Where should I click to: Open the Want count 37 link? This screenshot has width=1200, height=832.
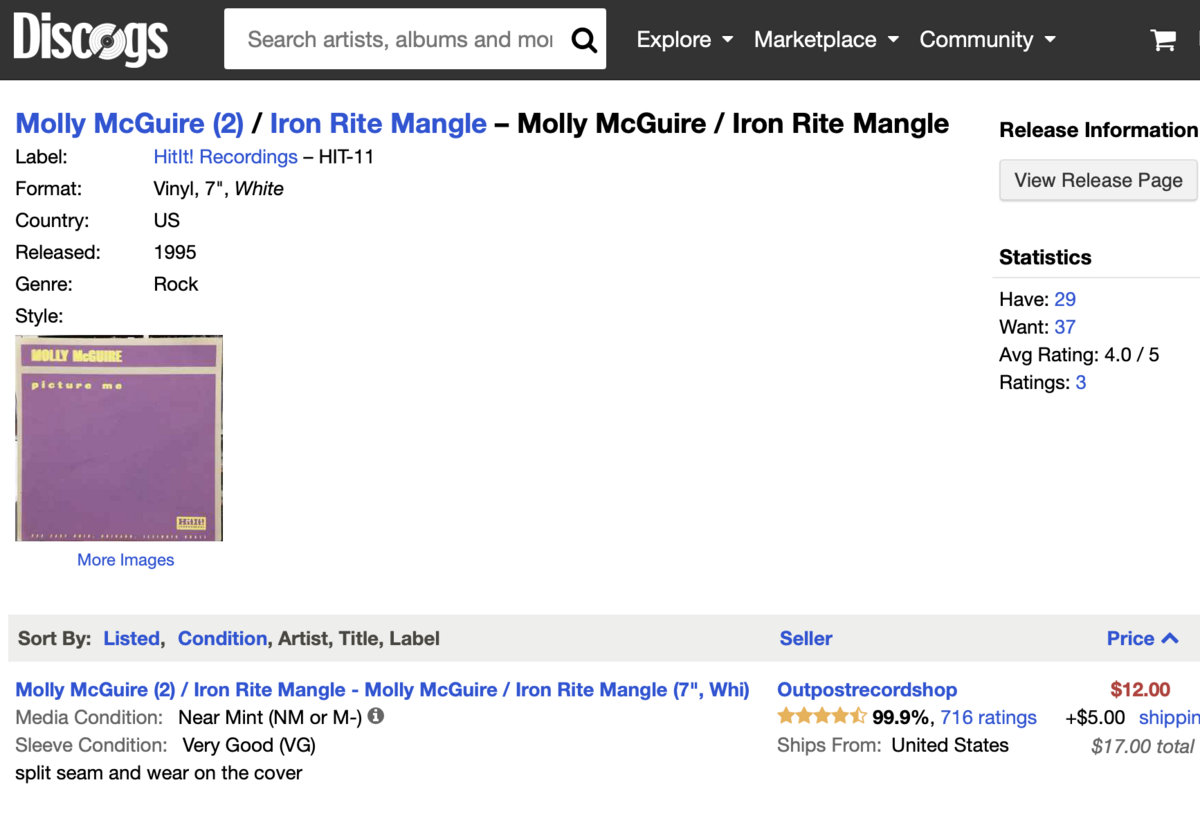tap(1064, 327)
